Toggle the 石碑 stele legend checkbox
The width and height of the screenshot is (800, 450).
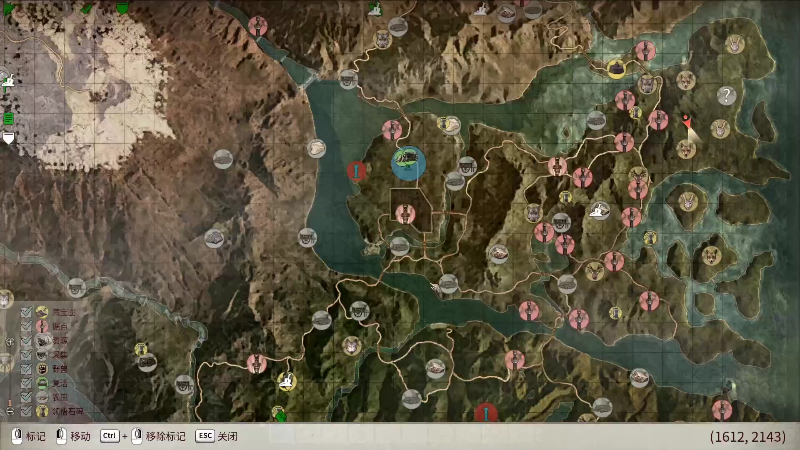tap(27, 410)
